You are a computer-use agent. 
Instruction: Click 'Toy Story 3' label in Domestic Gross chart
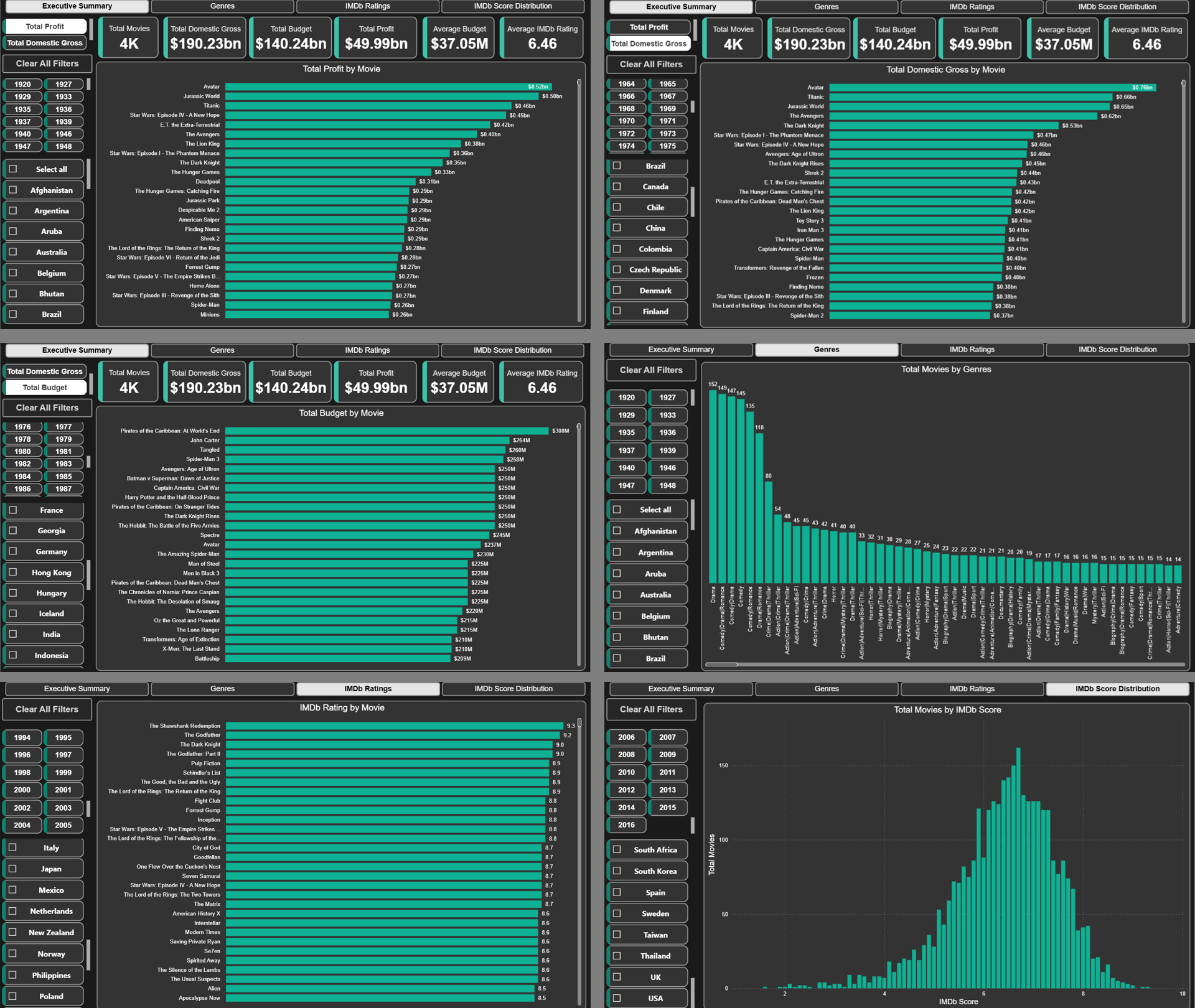coord(810,221)
